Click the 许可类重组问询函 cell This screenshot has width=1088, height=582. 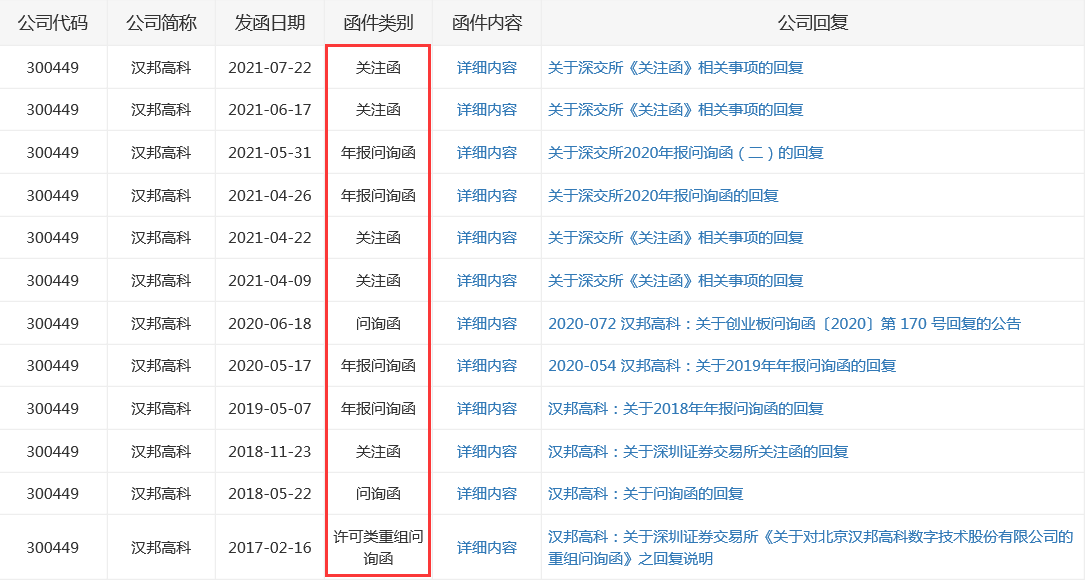[x=378, y=548]
